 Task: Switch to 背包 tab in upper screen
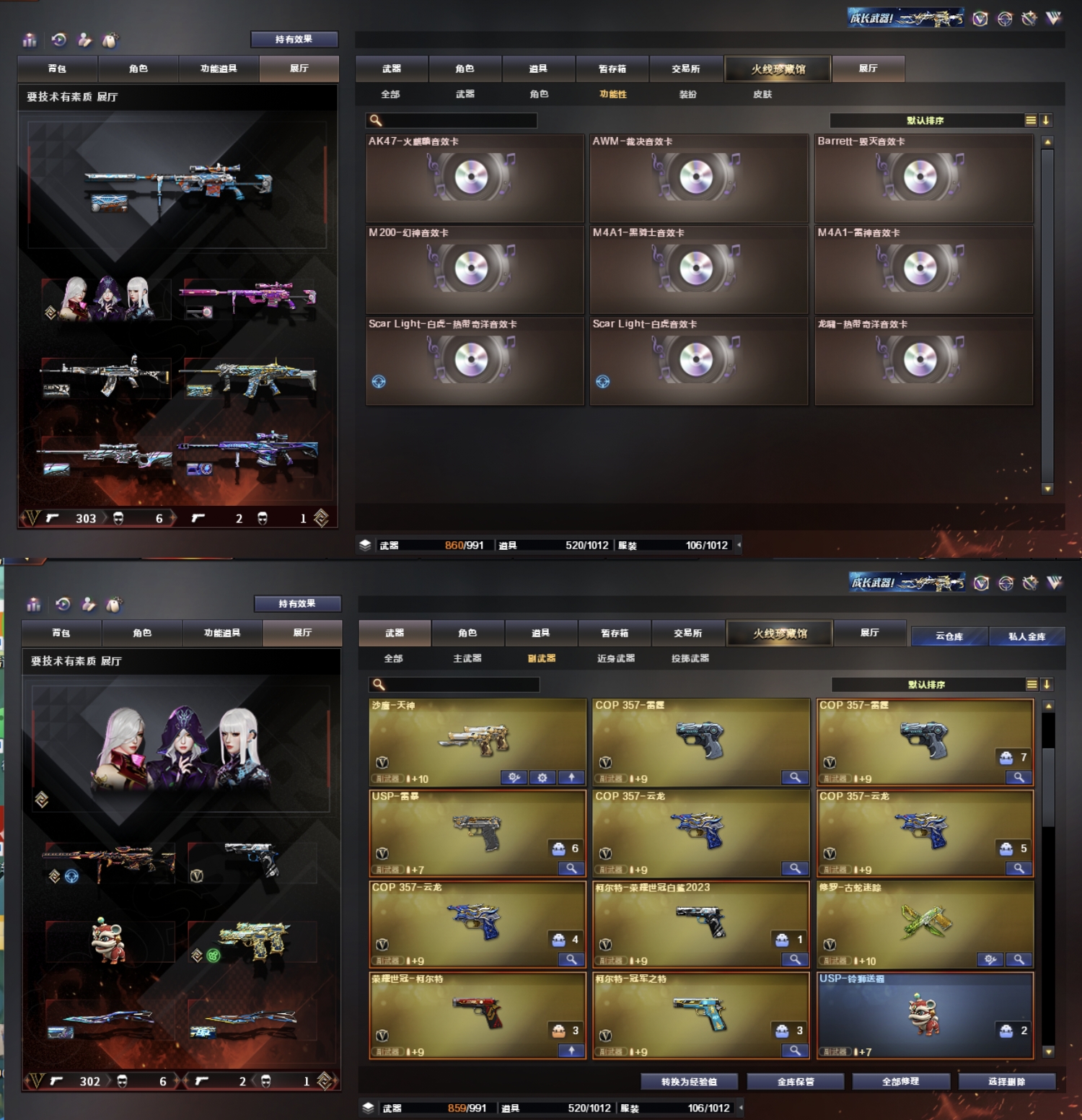57,69
